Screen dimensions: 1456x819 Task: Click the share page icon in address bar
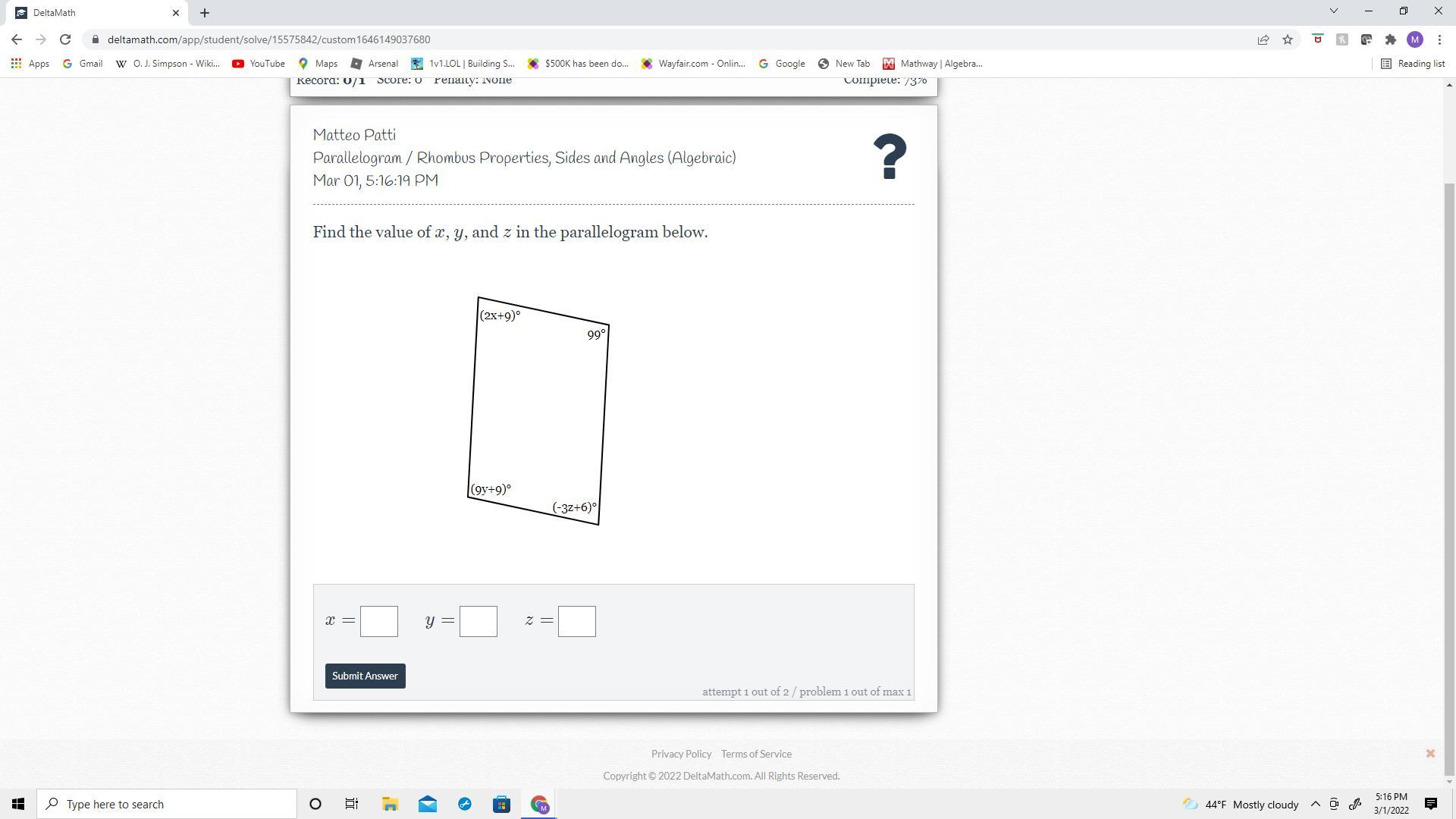pyautogui.click(x=1263, y=39)
